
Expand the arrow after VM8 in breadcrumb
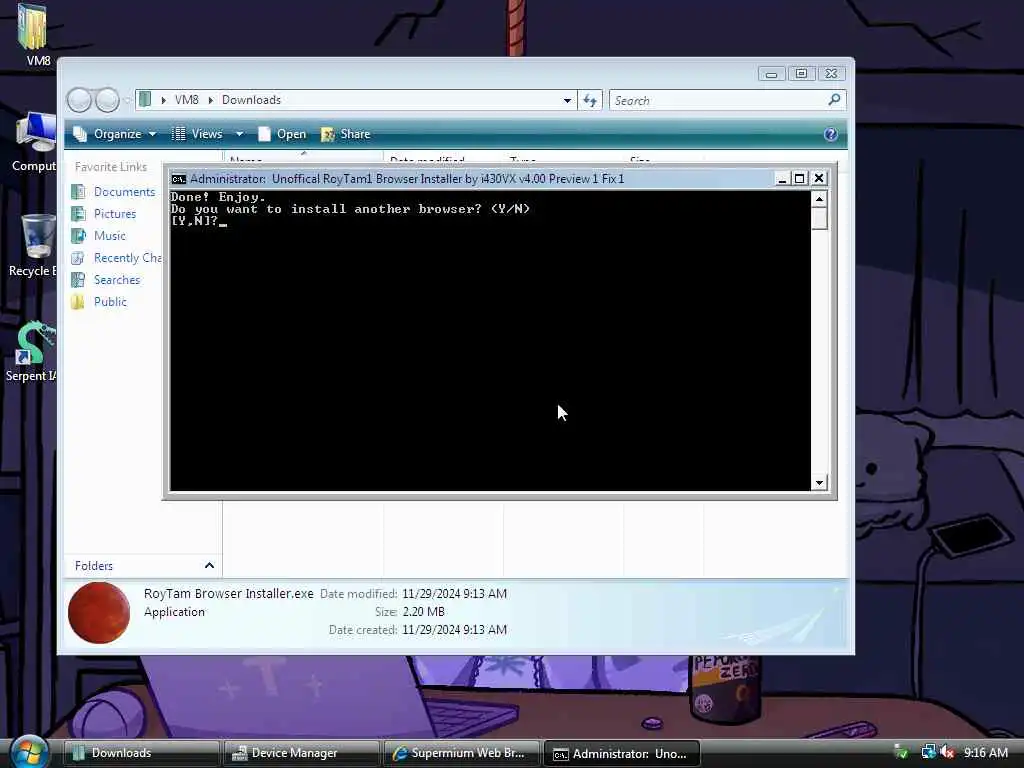click(210, 100)
